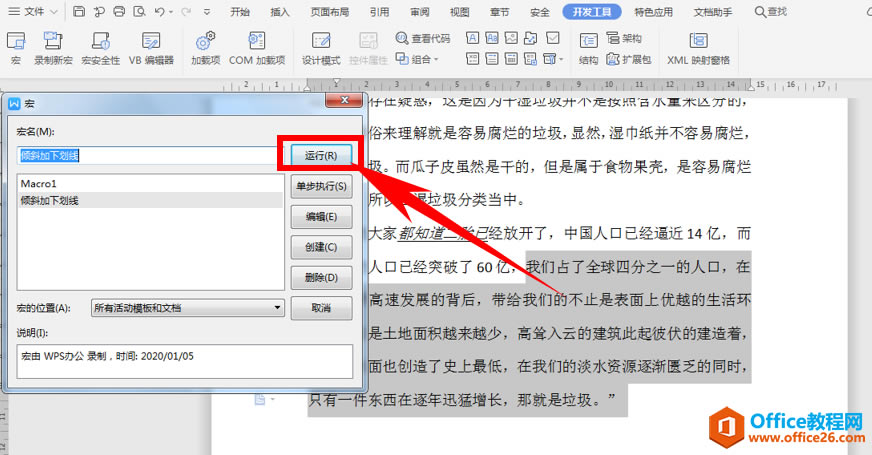The image size is (872, 455).
Task: Click the 创建(C) create button
Action: [x=321, y=248]
